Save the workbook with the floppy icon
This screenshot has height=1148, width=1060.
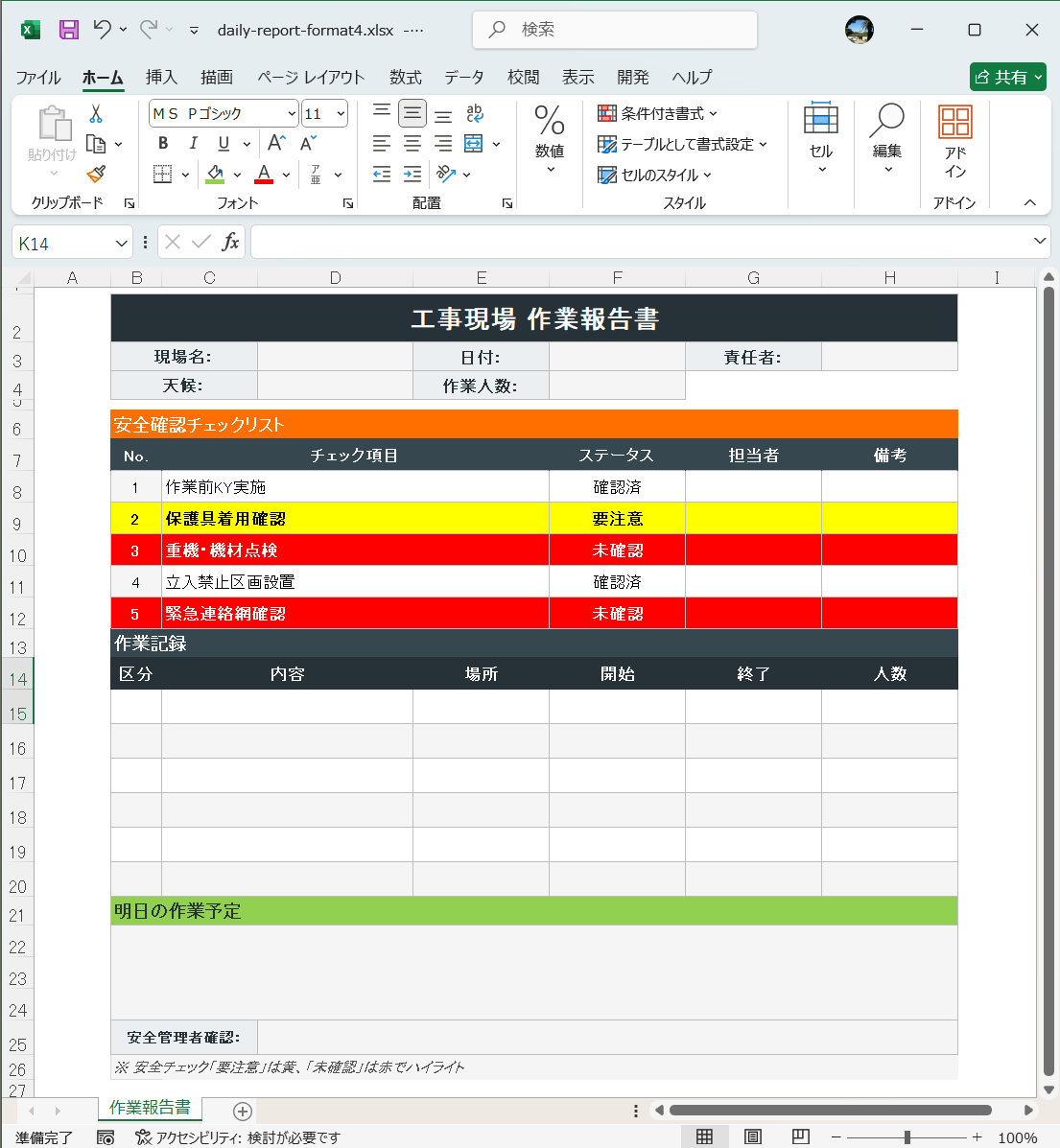click(x=69, y=30)
